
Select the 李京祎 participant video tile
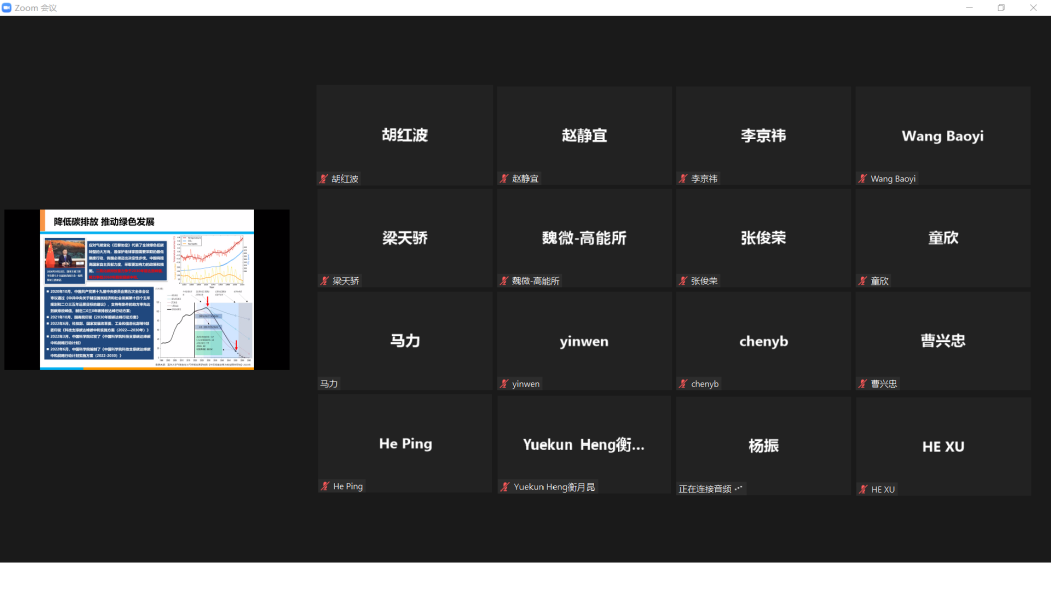[763, 135]
